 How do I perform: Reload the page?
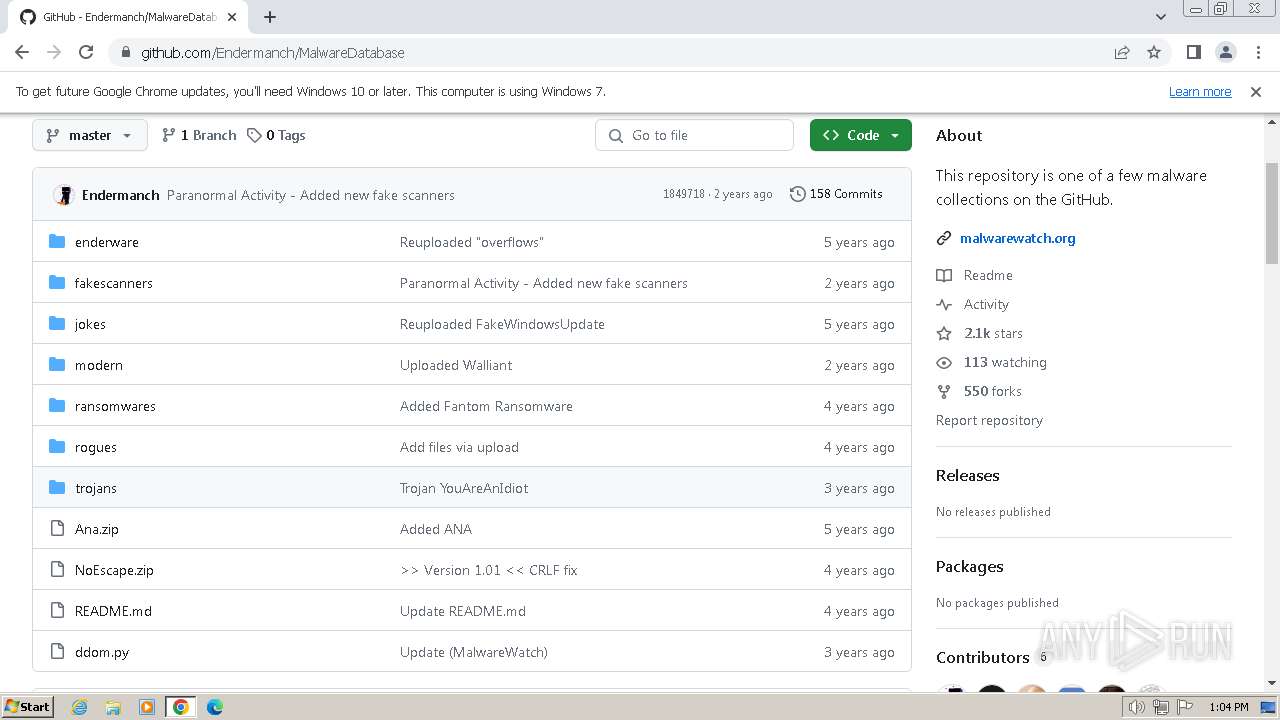(x=86, y=53)
